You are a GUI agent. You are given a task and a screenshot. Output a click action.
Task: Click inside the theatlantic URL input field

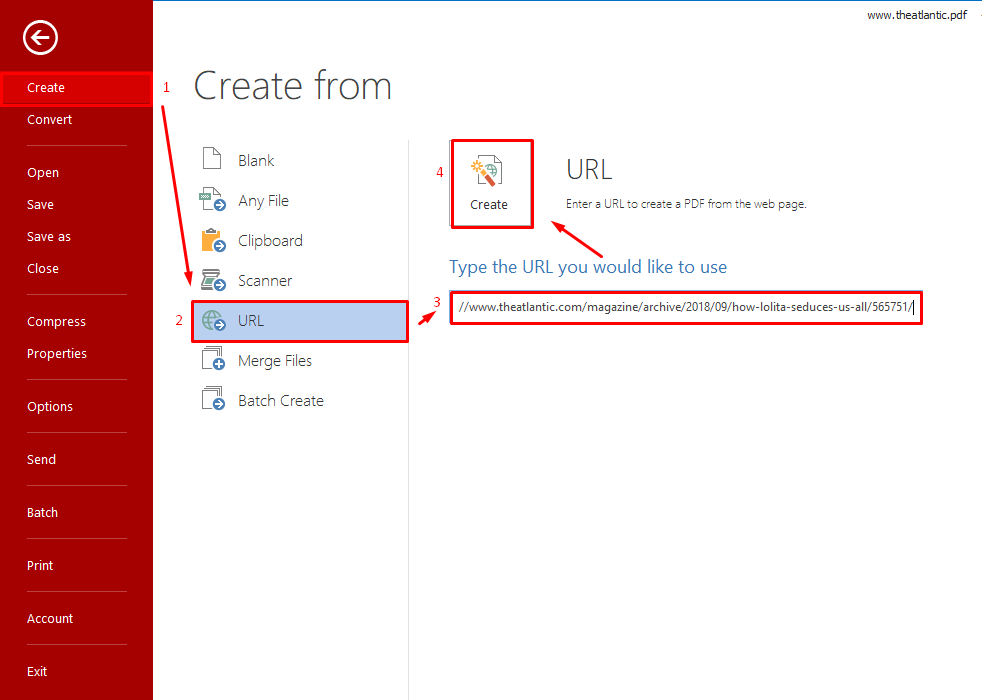(x=686, y=307)
